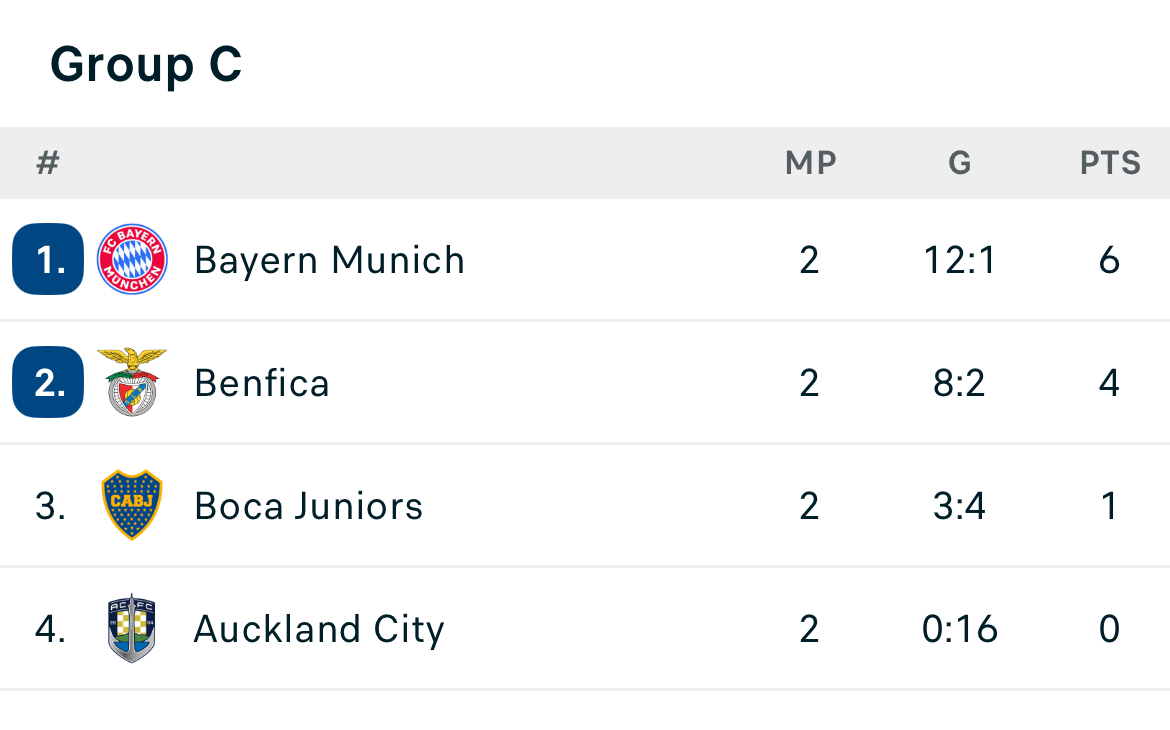Click the Boca Juniors CABJ badge
The width and height of the screenshot is (1170, 730).
132,505
